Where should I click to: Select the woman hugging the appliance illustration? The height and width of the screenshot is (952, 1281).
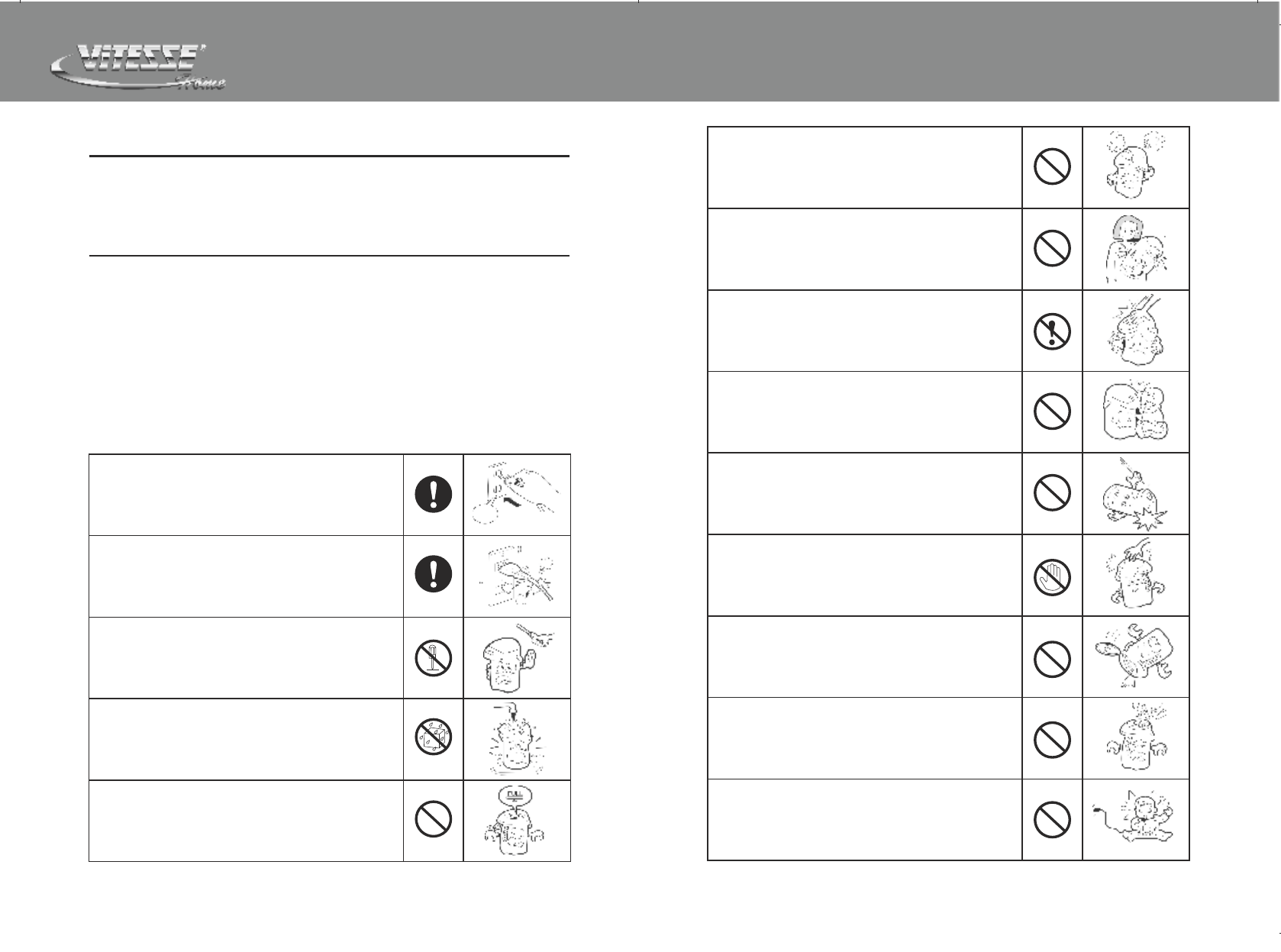[x=1135, y=249]
